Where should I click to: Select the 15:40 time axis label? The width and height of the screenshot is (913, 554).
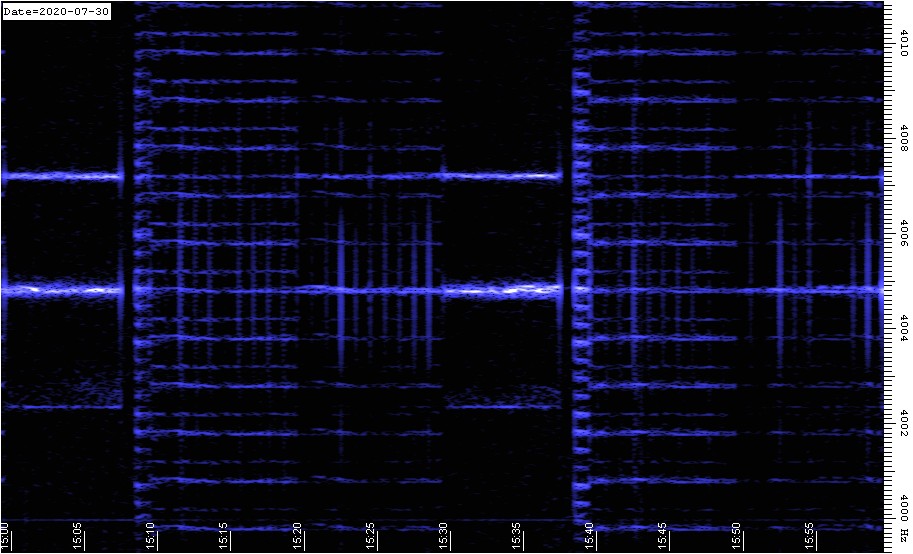[590, 536]
